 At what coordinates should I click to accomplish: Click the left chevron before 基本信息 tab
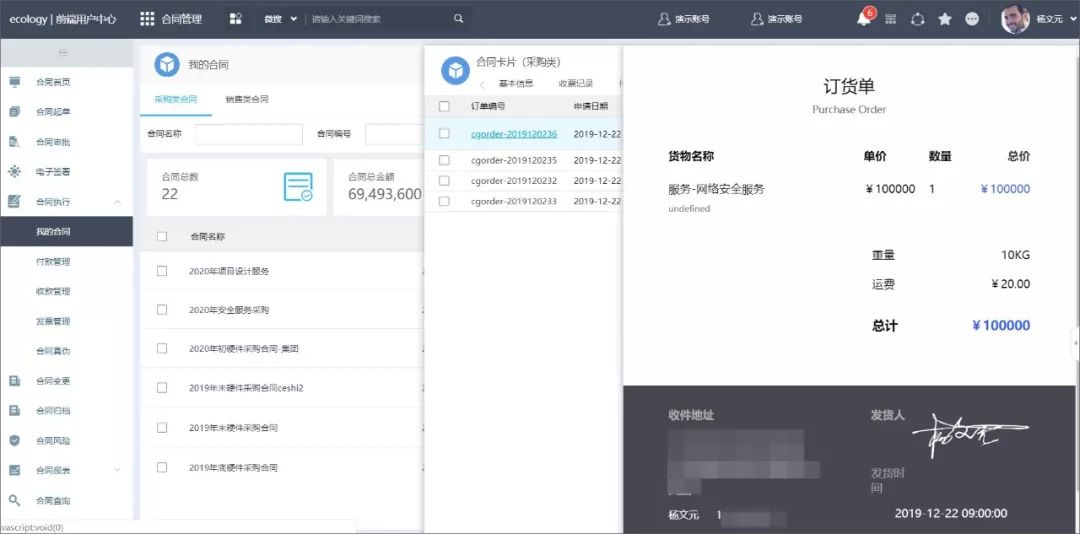(481, 85)
